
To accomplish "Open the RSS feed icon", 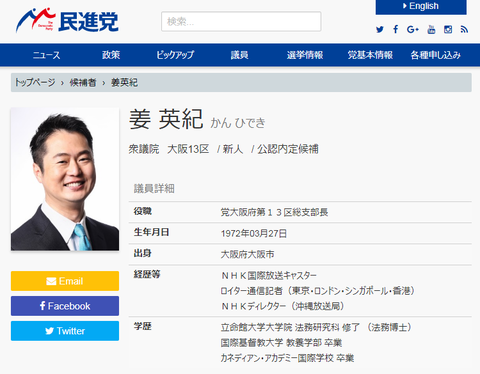I will pos(464,29).
